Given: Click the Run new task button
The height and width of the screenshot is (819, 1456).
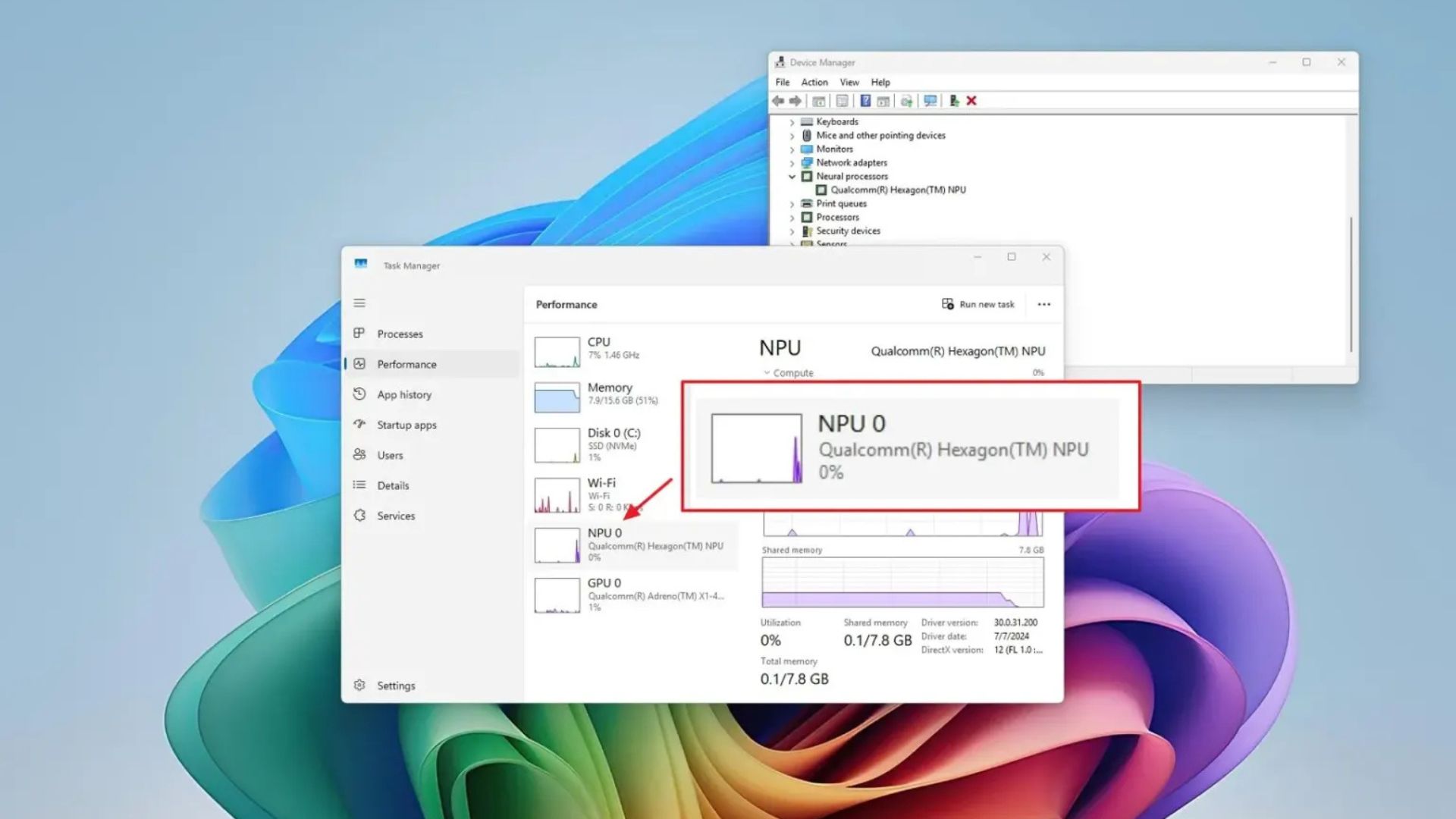Looking at the screenshot, I should [977, 304].
